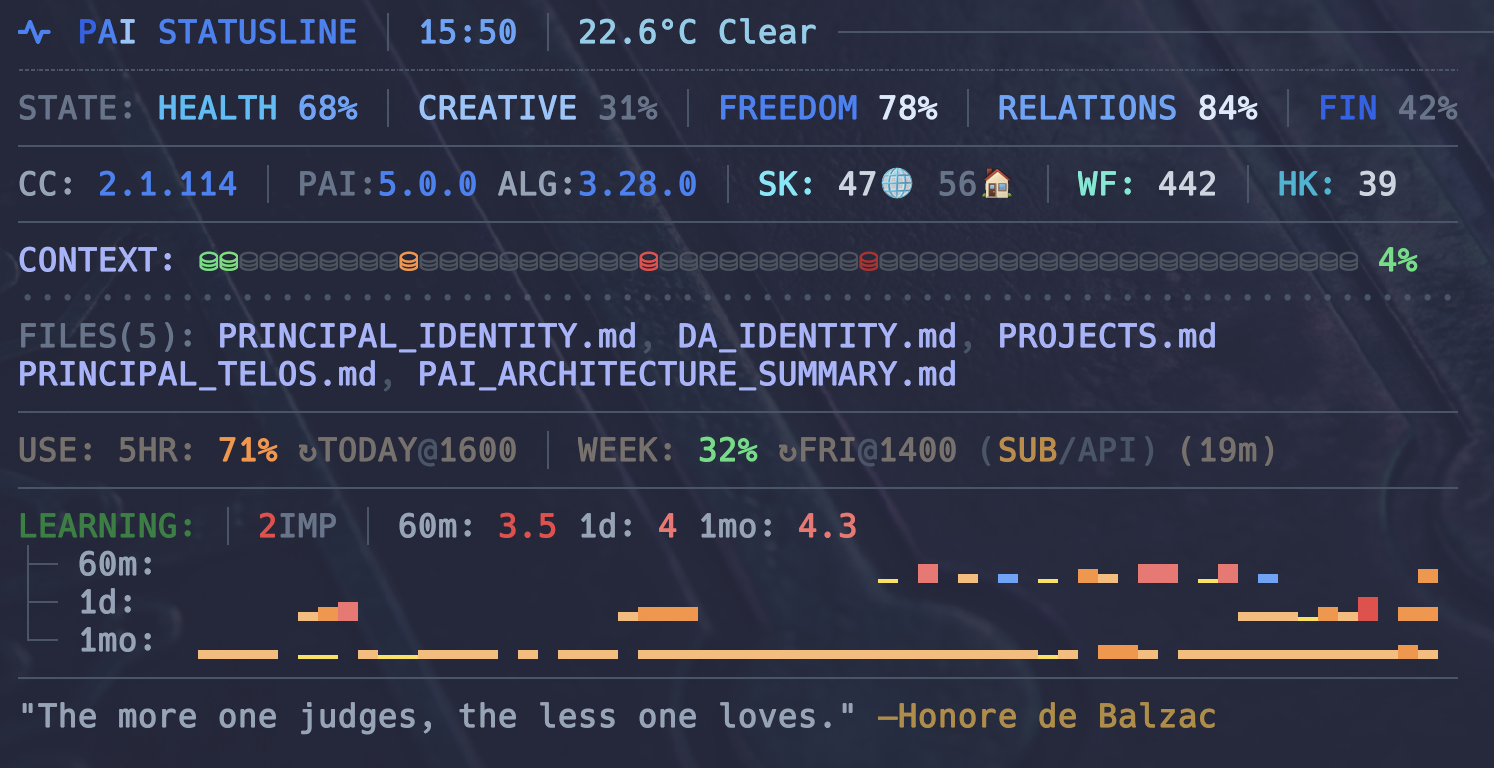Click the first green coin in the CONTEXT meter
This screenshot has width=1494, height=768.
(x=207, y=260)
